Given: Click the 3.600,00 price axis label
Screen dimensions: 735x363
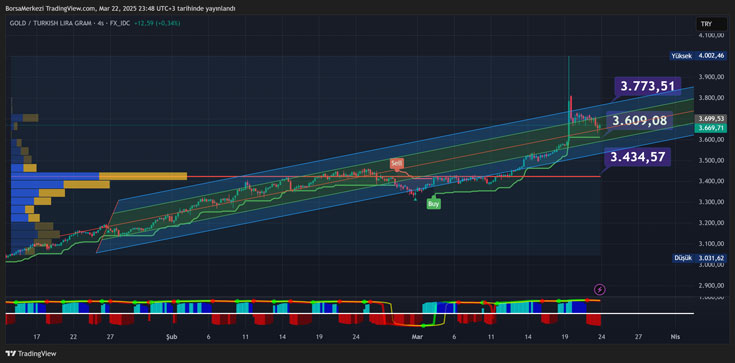Looking at the screenshot, I should [x=711, y=140].
